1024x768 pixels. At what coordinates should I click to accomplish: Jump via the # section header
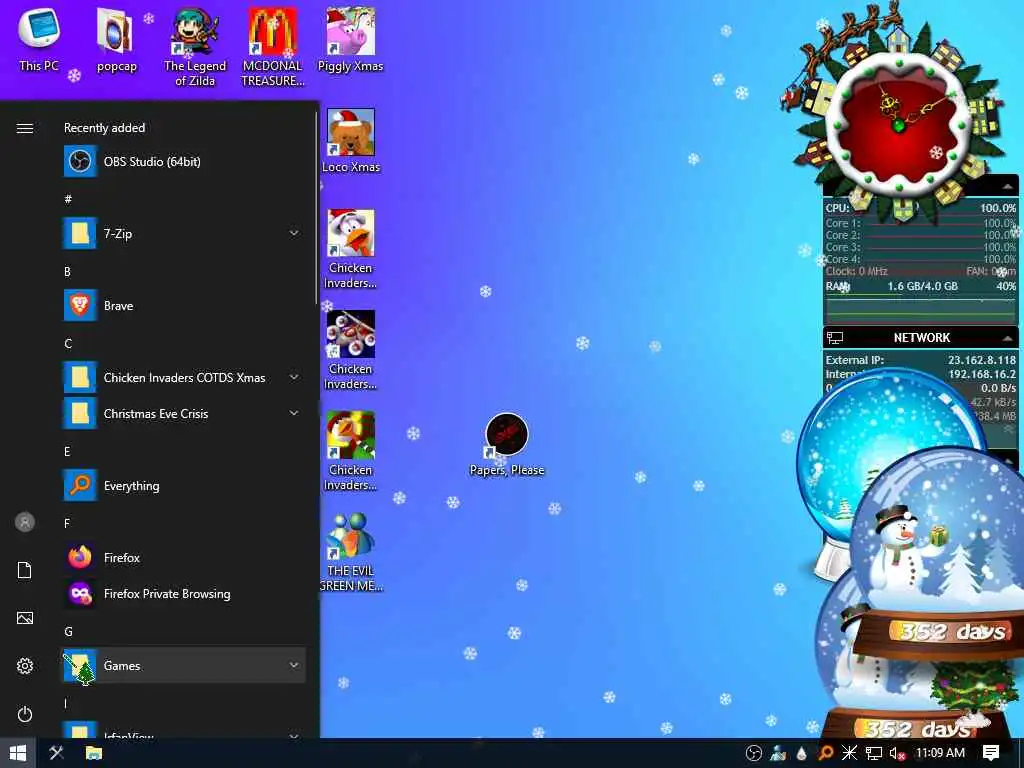point(68,199)
